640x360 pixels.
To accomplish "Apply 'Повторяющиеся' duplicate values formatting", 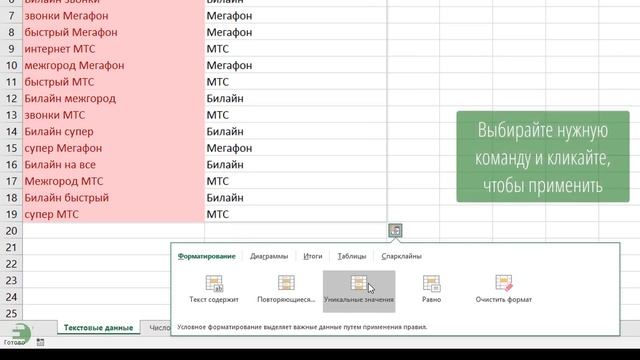I will [x=286, y=289].
